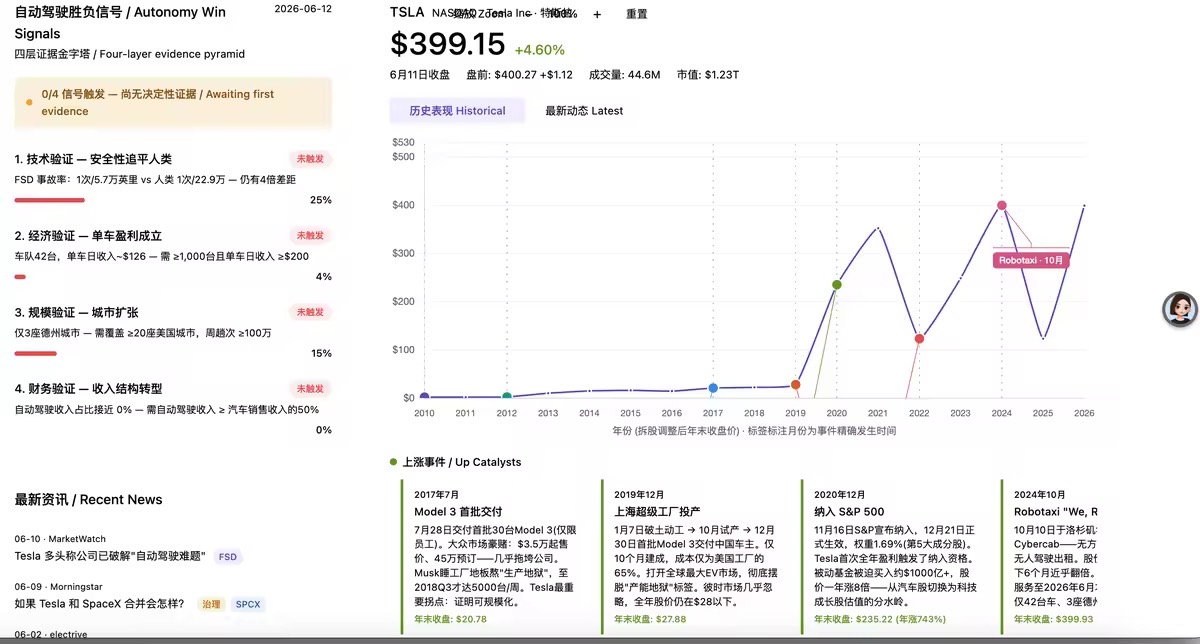
Task: Open the Model 3 首批交付 event card
Action: (x=492, y=556)
